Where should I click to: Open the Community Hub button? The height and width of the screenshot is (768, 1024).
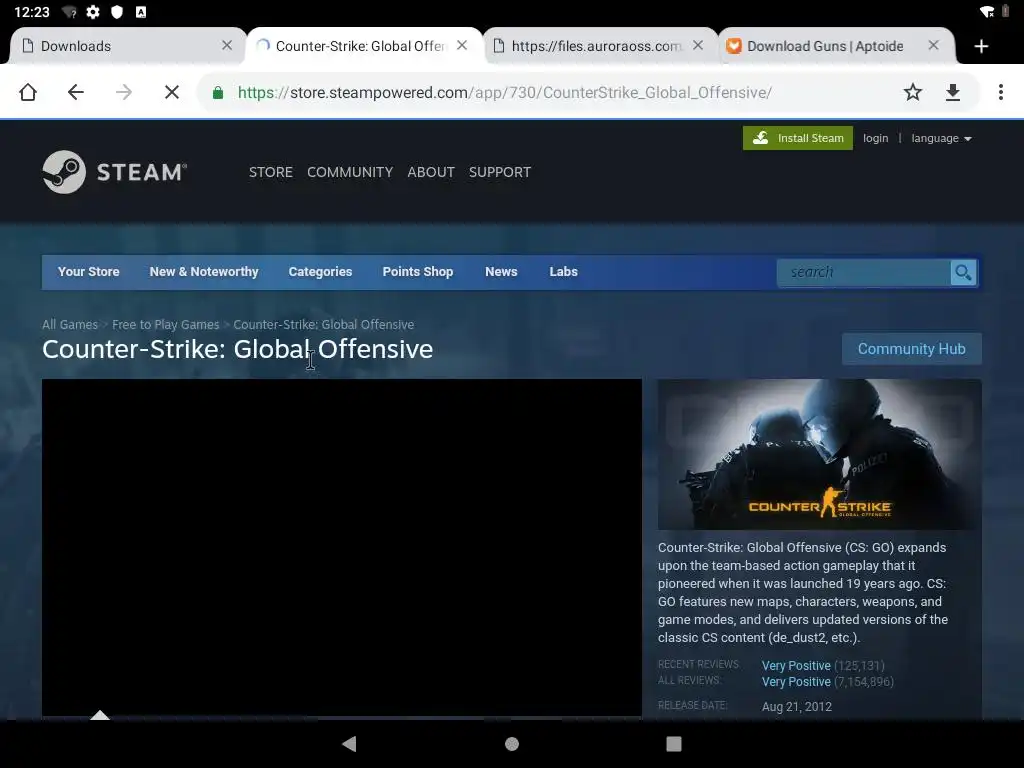click(x=911, y=349)
